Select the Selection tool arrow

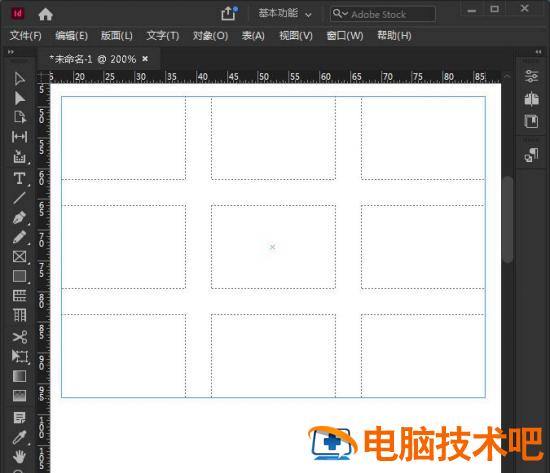coord(20,79)
